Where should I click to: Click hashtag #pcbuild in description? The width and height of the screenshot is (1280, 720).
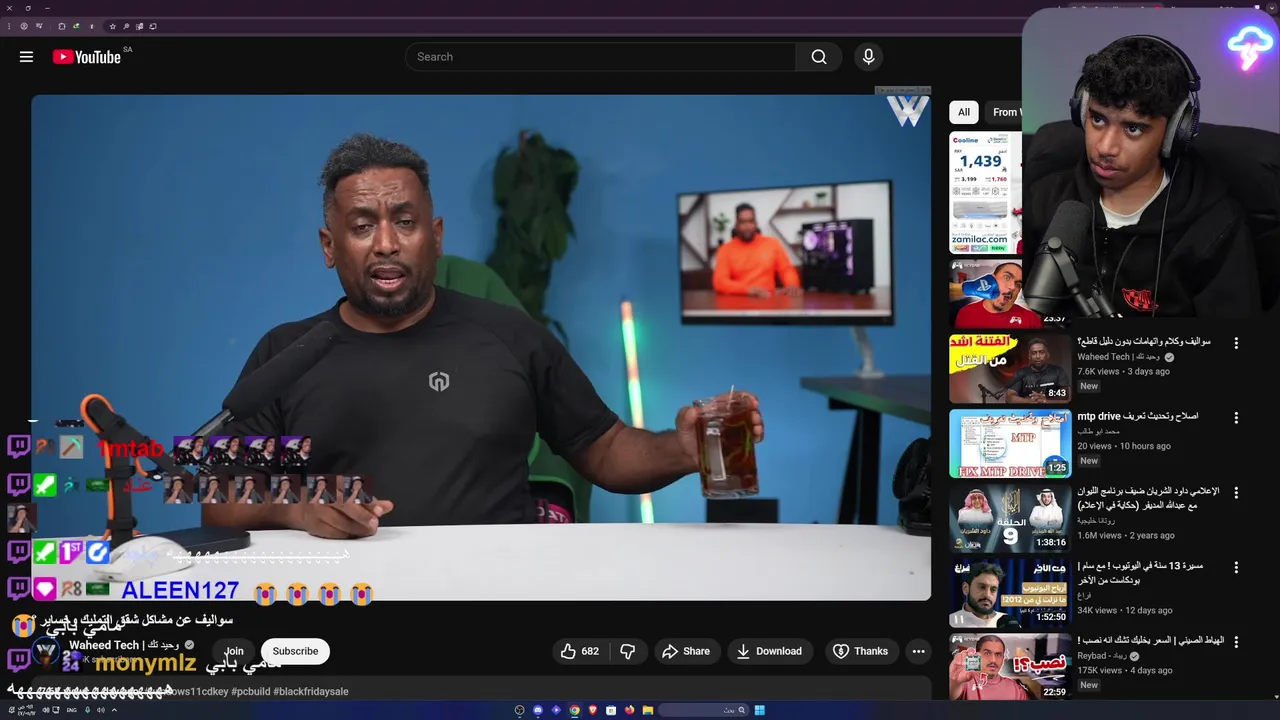(249, 691)
